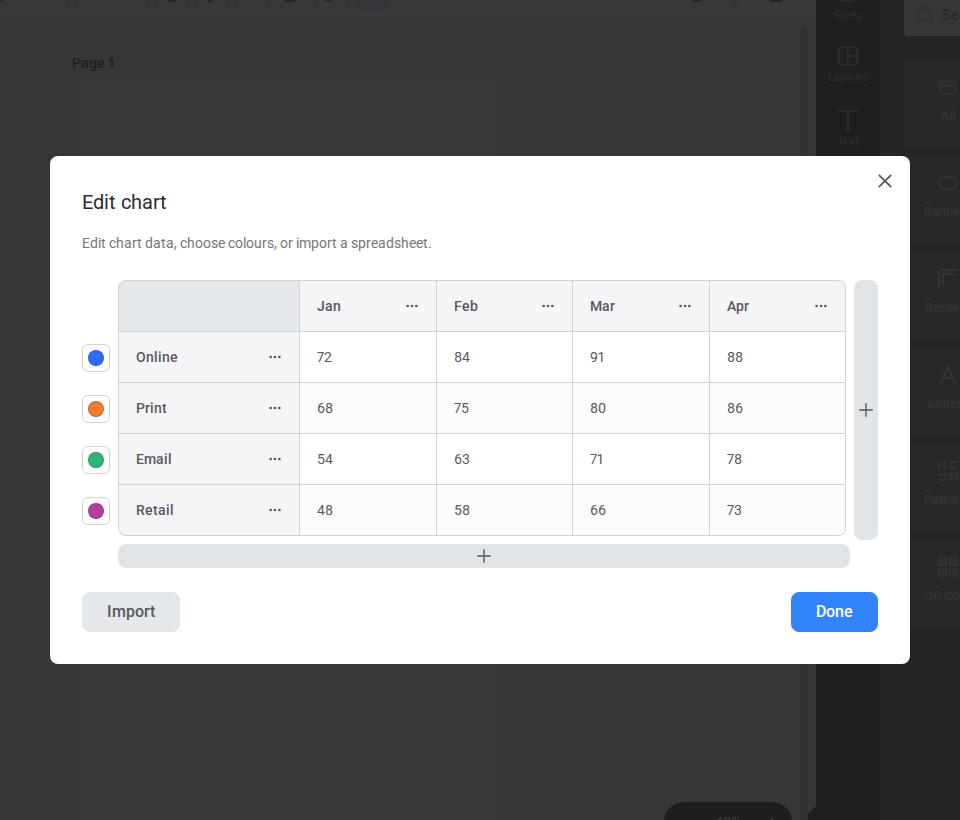Image resolution: width=960 pixels, height=820 pixels.
Task: Select the Online Mar cell with 91
Action: click(641, 357)
